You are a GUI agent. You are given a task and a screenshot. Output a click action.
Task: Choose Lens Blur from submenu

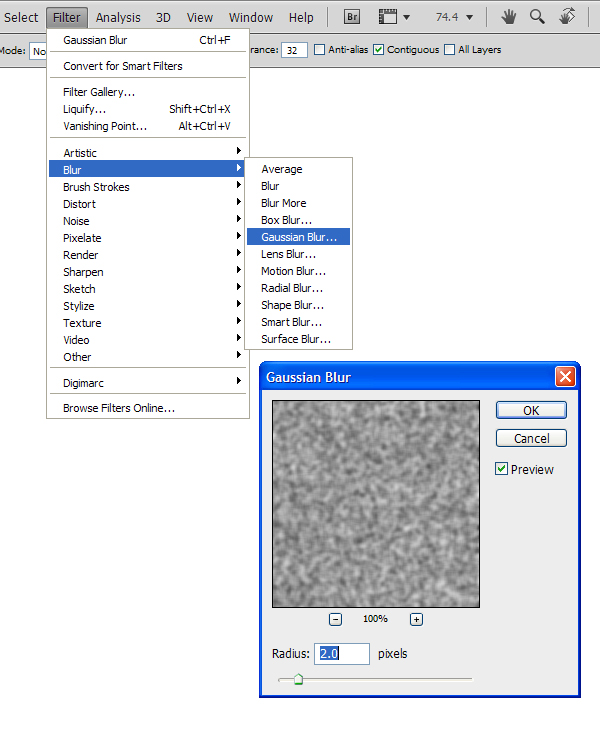point(298,254)
